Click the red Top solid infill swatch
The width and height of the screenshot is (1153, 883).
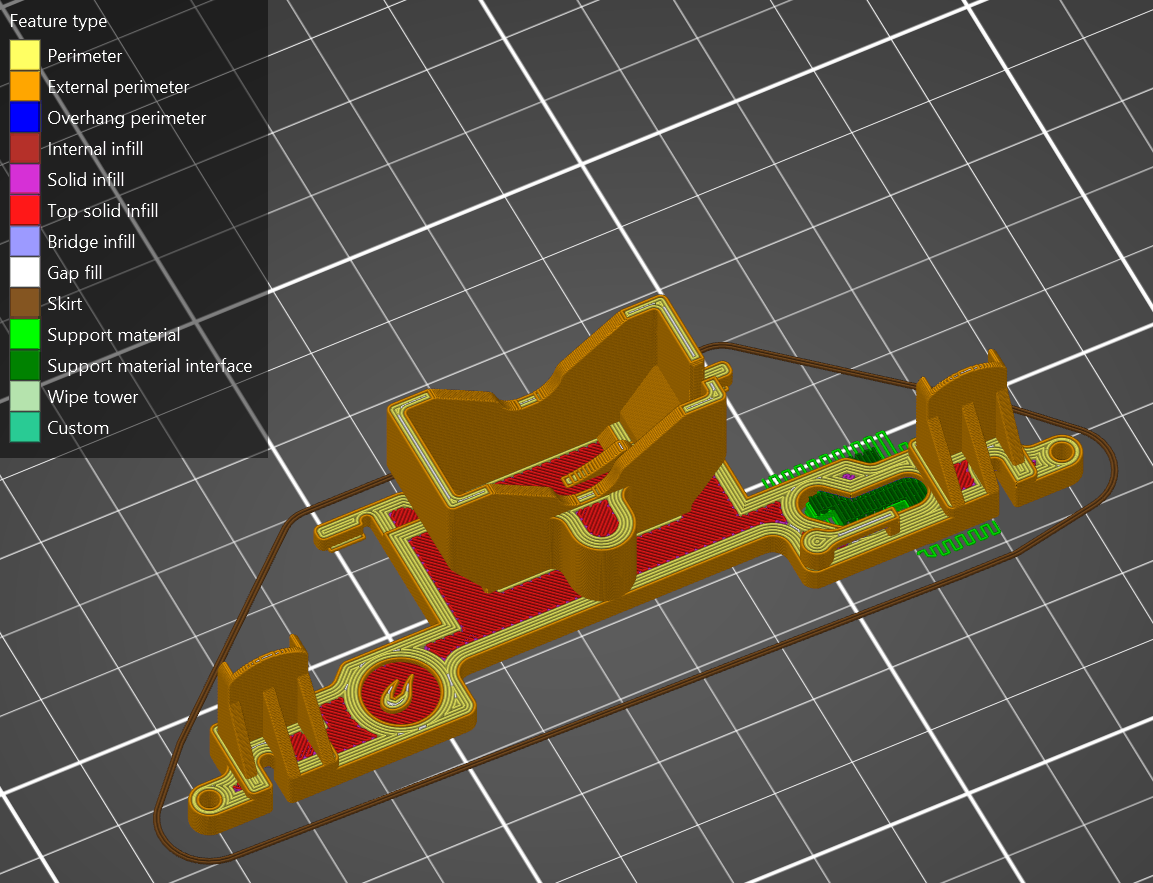[24, 210]
